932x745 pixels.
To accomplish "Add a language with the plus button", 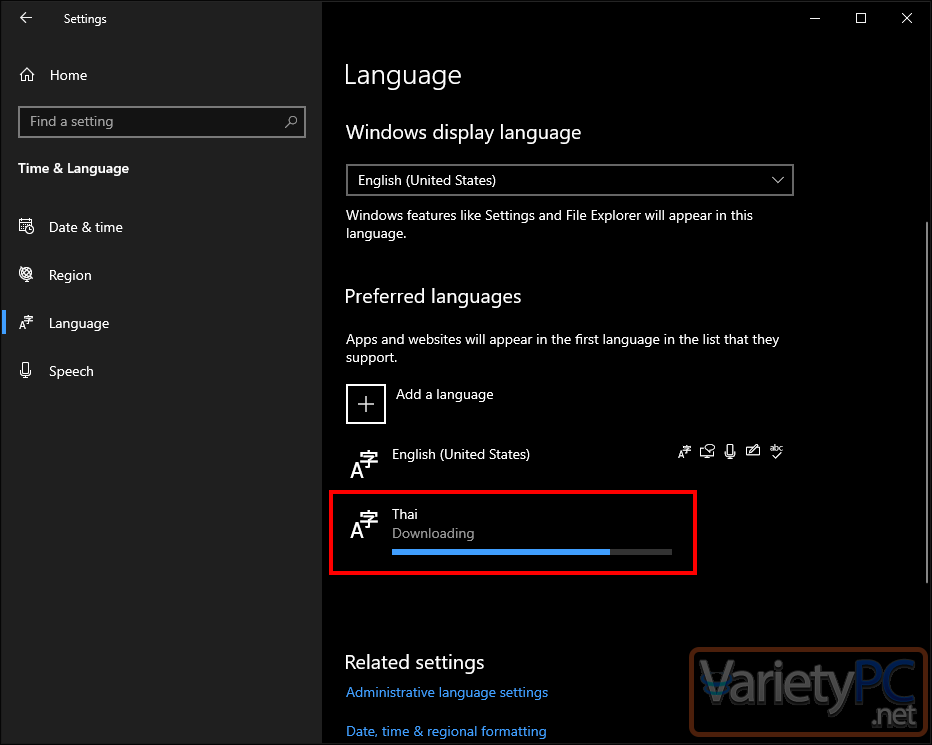I will point(366,404).
